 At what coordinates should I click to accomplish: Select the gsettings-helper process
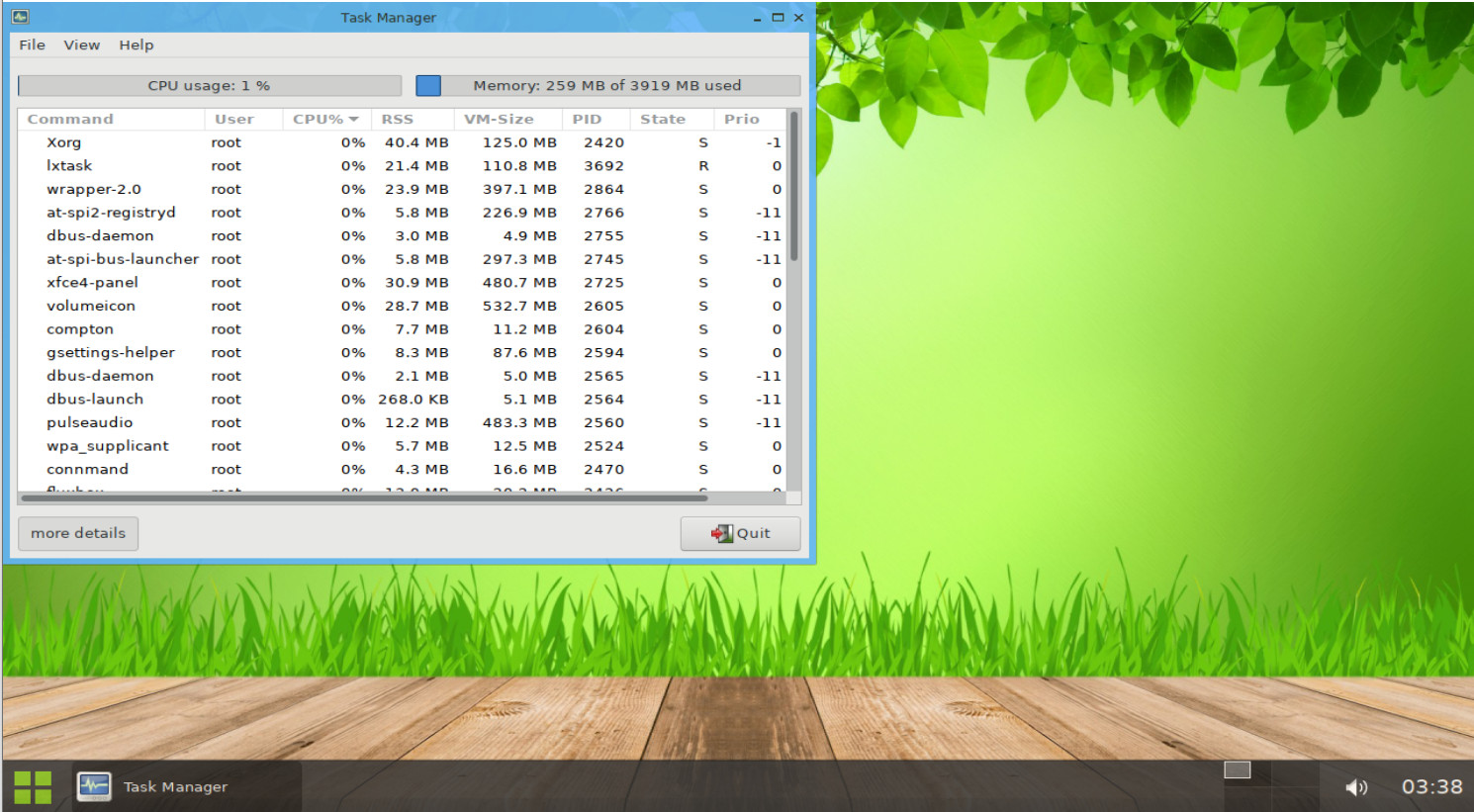[403, 353]
